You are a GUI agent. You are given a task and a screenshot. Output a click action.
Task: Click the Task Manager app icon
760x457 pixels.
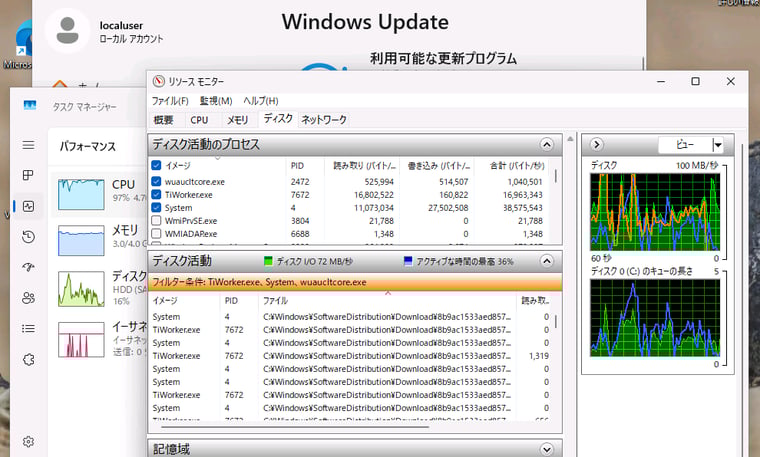pyautogui.click(x=30, y=105)
